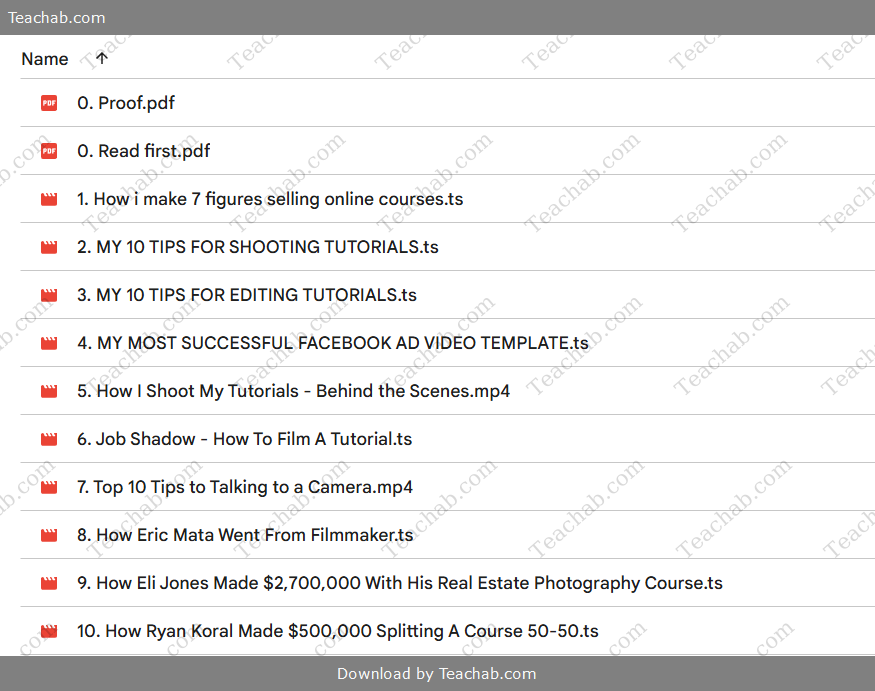
Task: Click video icon beside Job Shadow file
Action: pos(49,439)
